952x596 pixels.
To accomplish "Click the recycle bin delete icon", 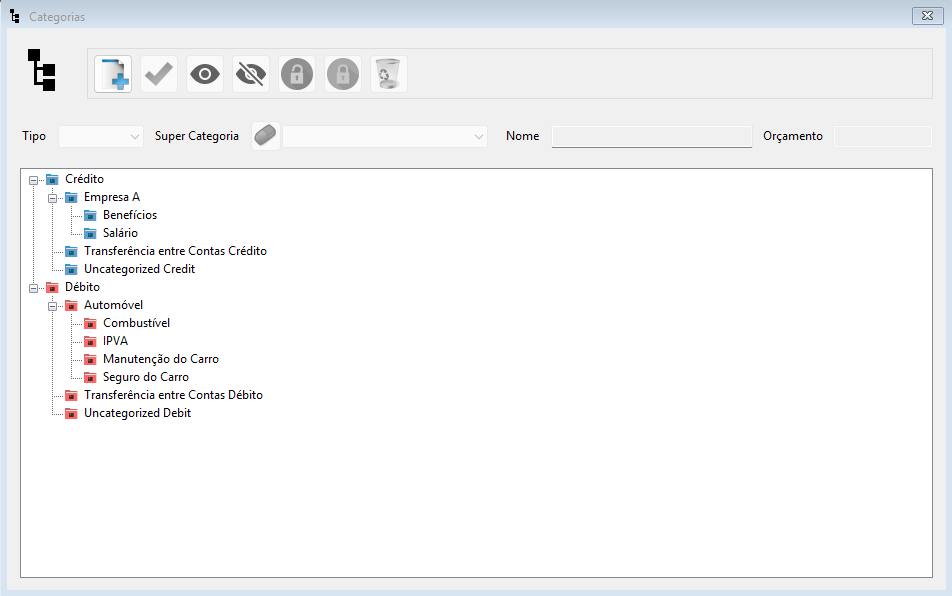I will coord(388,74).
